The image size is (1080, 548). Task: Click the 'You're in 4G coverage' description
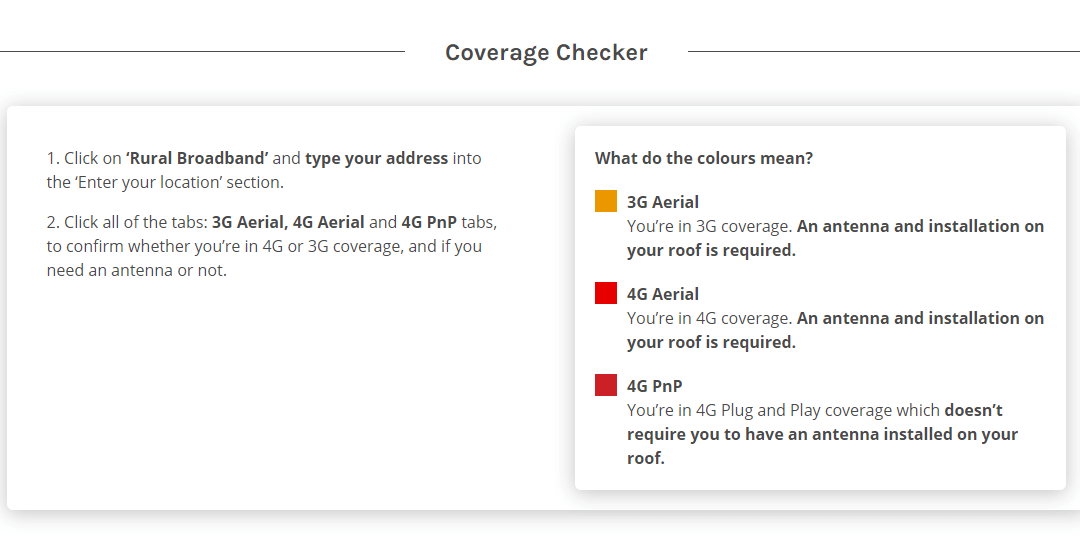[709, 319]
